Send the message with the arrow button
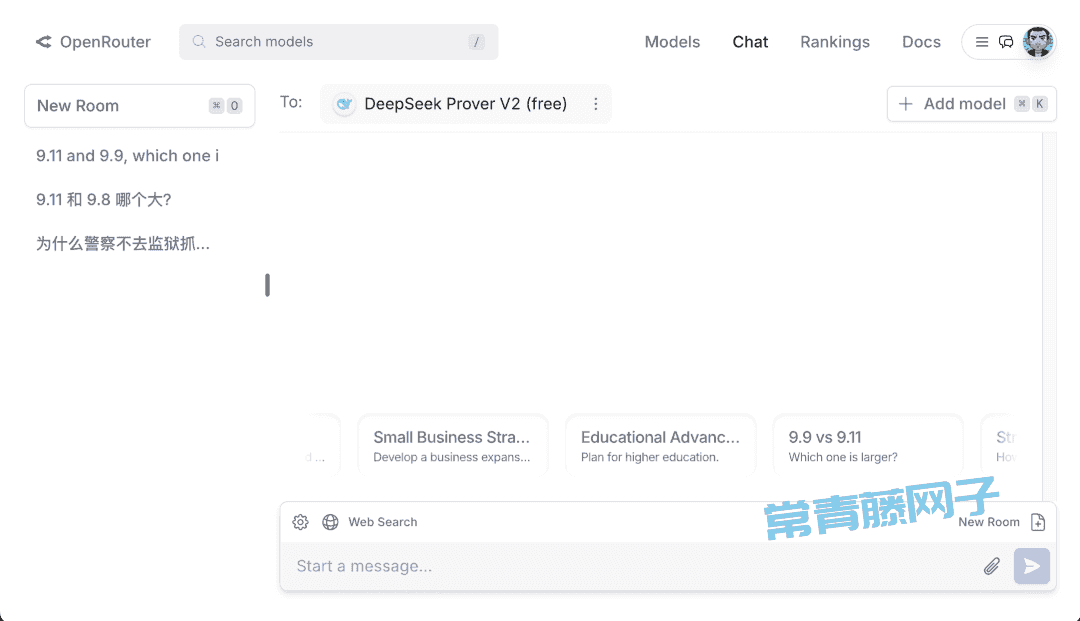 [1032, 566]
